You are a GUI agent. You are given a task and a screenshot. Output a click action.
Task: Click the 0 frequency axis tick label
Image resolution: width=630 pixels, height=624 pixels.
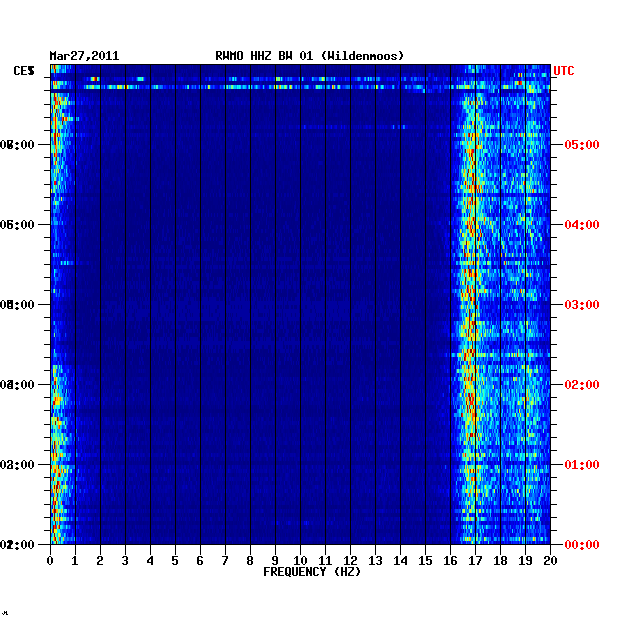pos(50,561)
